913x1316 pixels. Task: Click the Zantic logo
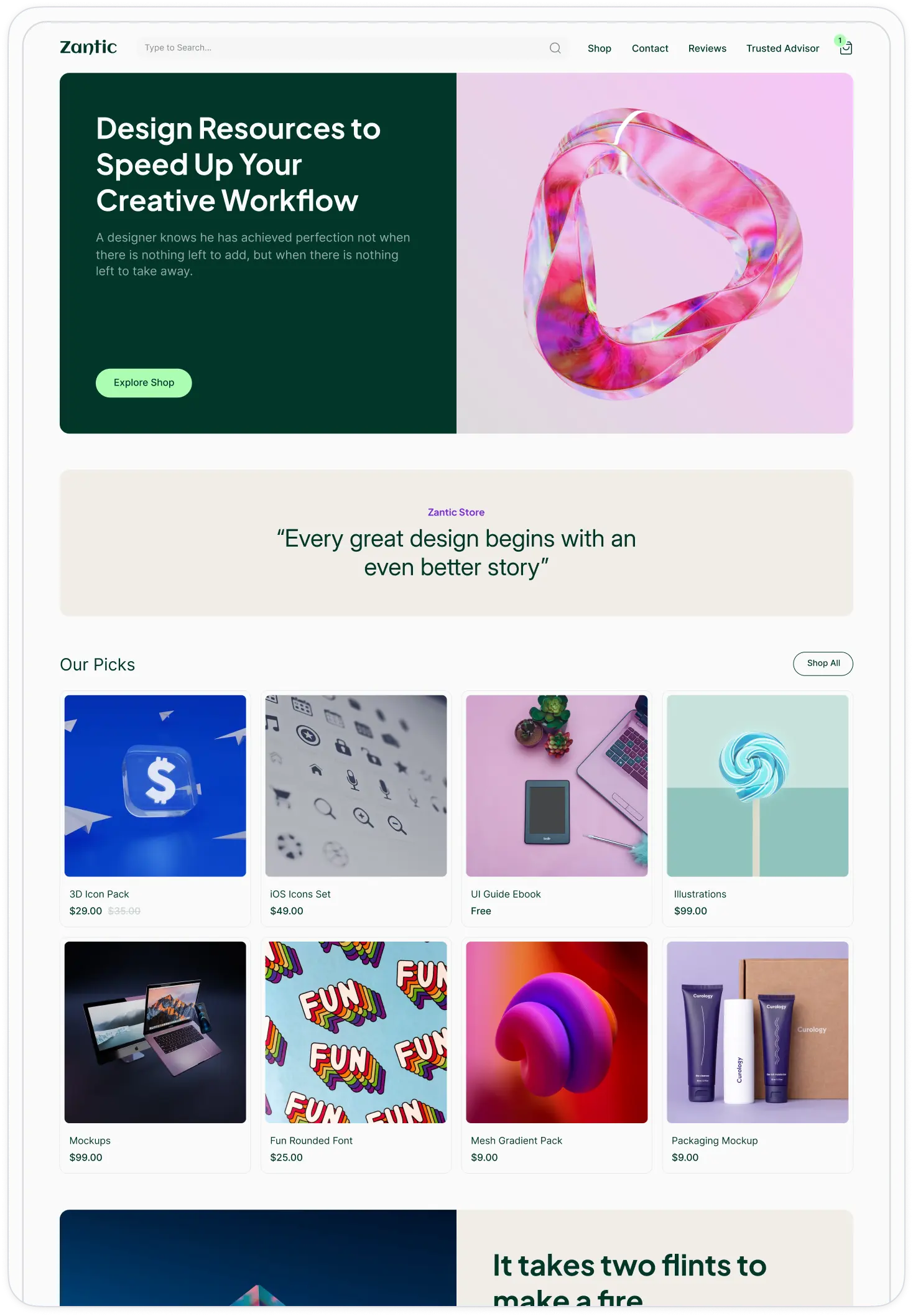[88, 47]
